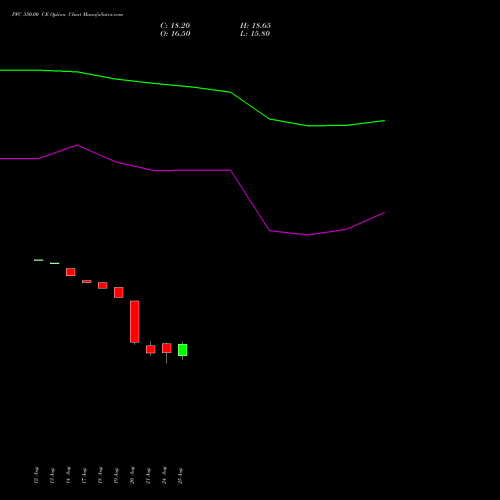500x500 pixels.
Task: Select the 19 Aug date label
Action: click(x=116, y=475)
